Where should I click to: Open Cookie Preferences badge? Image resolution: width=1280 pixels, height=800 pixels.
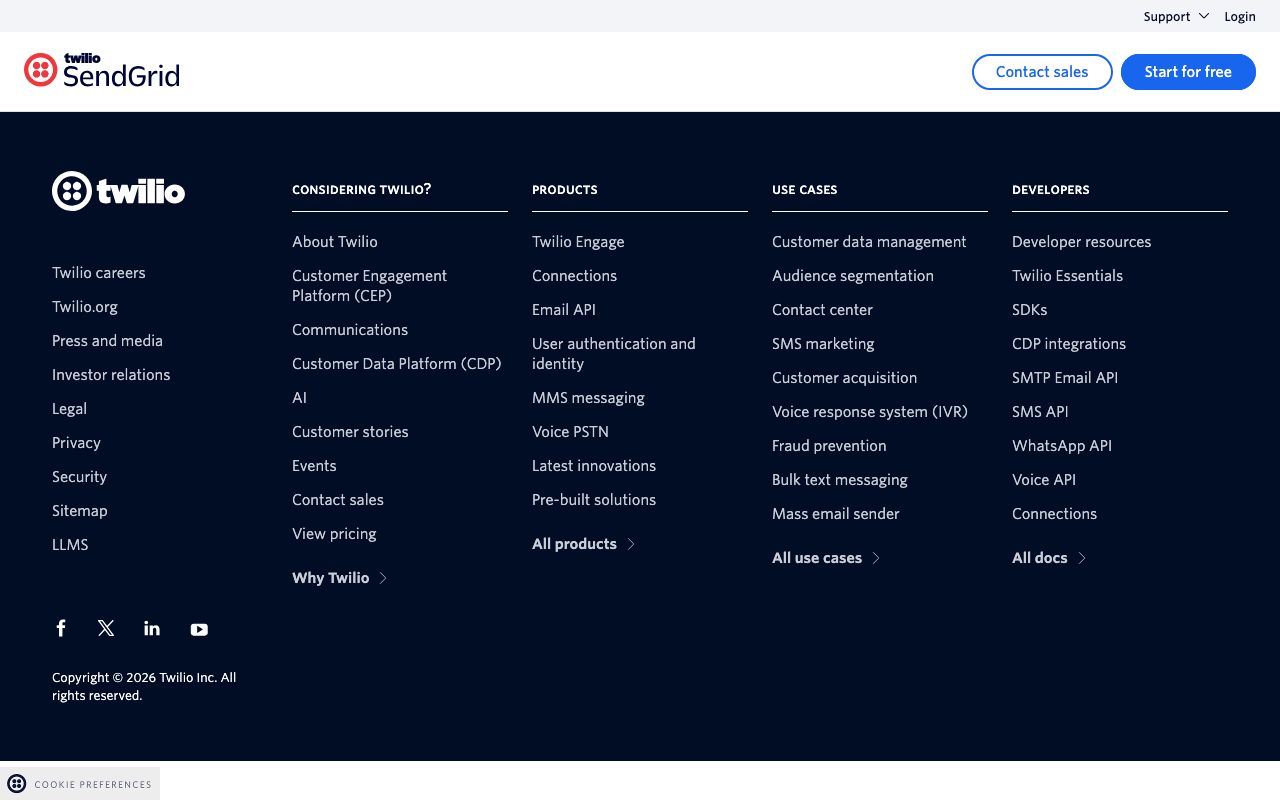80,784
